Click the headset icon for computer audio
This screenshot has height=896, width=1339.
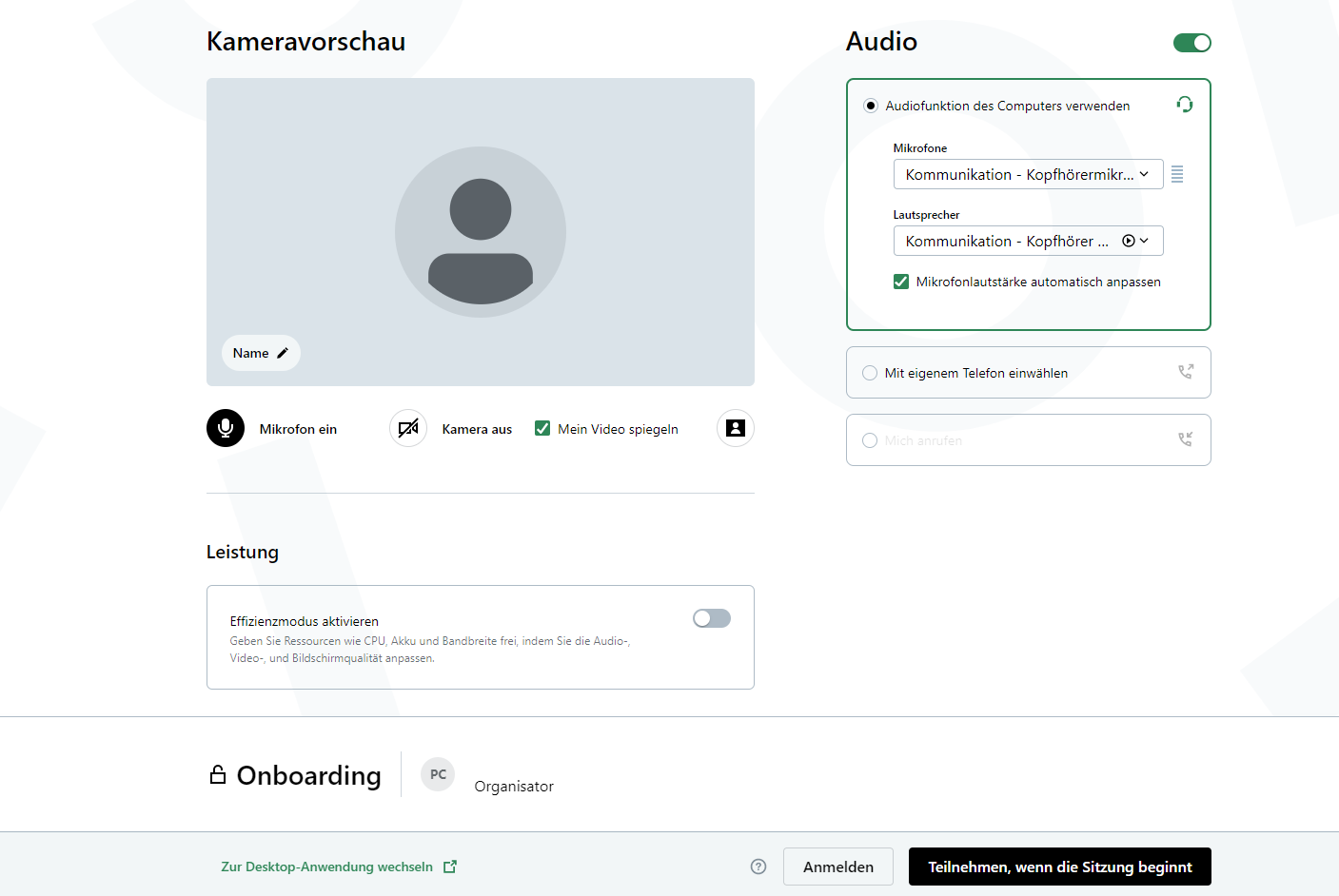[x=1185, y=105]
